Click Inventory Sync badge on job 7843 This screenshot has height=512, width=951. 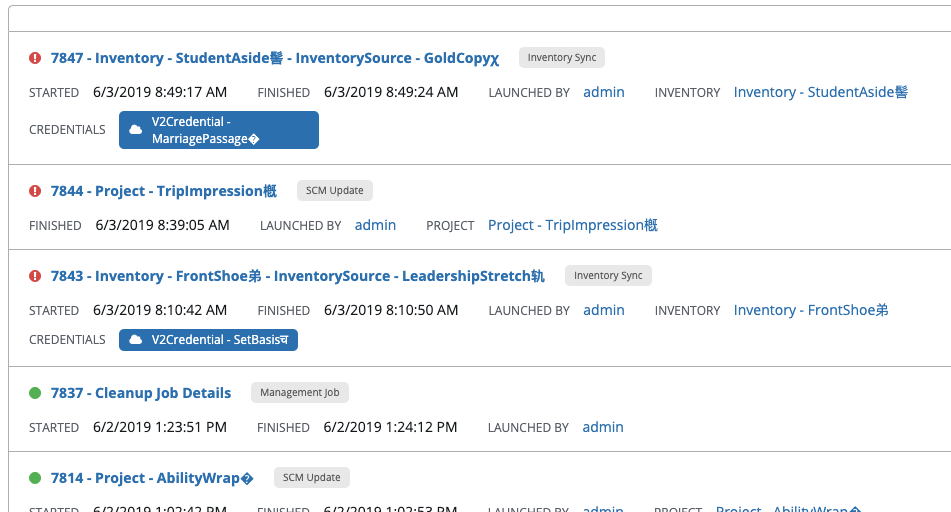[608, 275]
